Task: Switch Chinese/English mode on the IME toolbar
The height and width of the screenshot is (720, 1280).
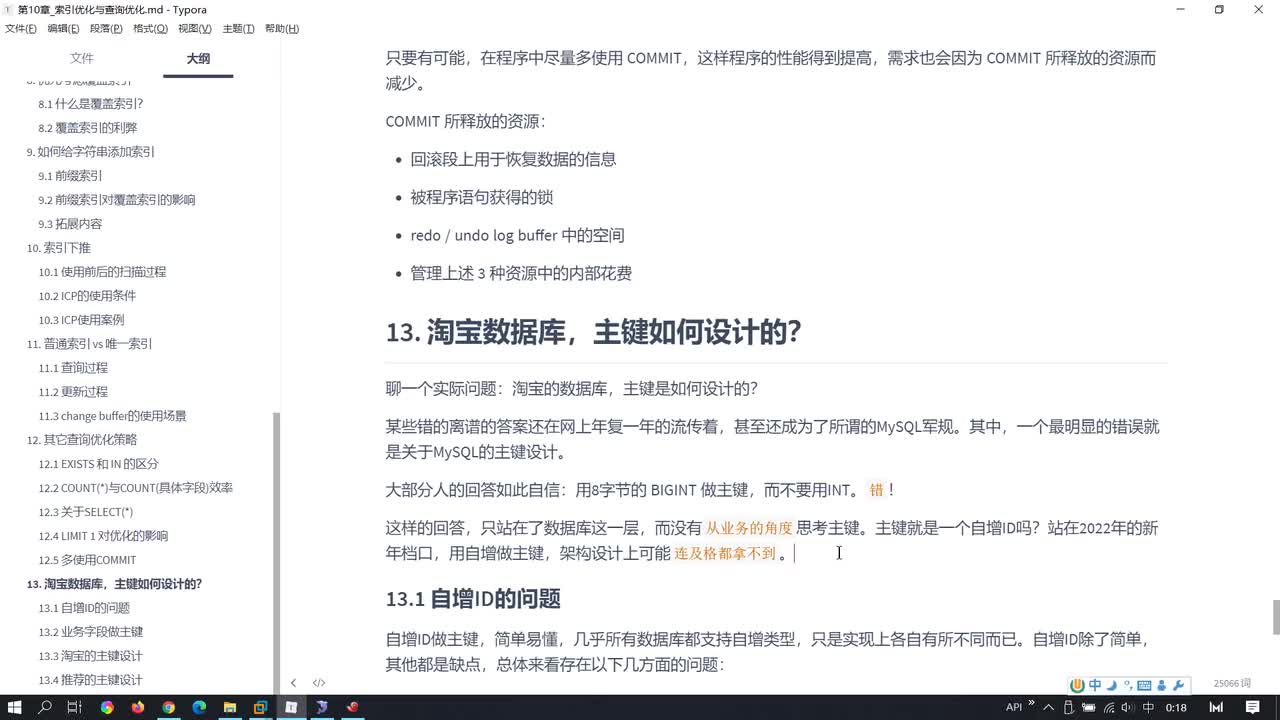Action: click(1095, 685)
